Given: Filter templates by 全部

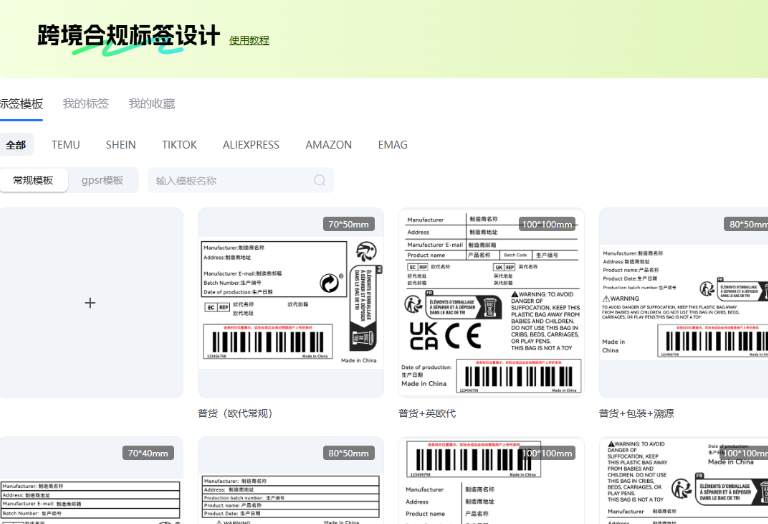Looking at the screenshot, I should (x=16, y=145).
